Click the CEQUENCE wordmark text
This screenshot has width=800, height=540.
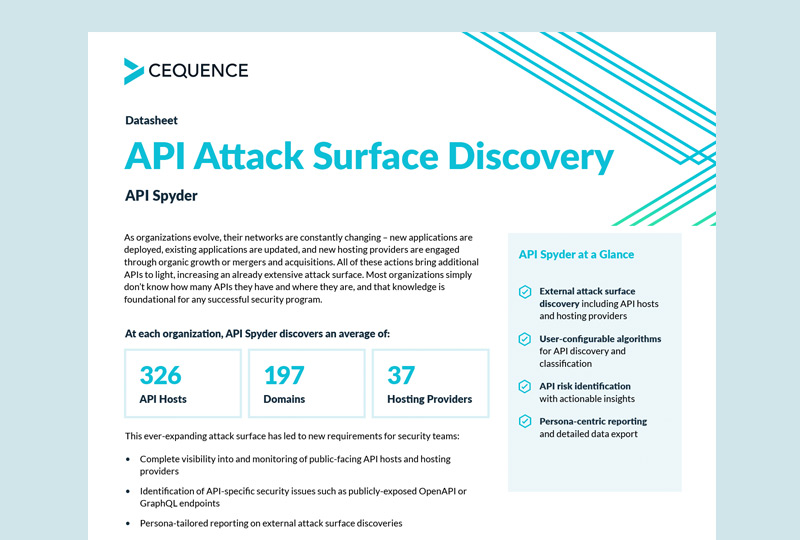[198, 70]
